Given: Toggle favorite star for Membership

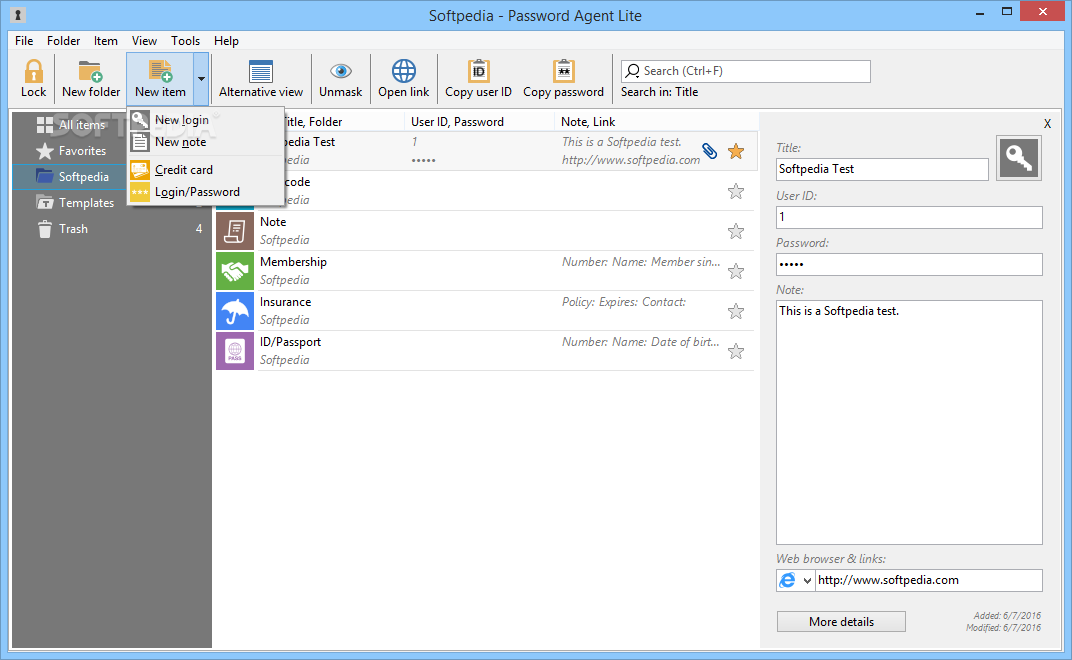Looking at the screenshot, I should tap(736, 271).
